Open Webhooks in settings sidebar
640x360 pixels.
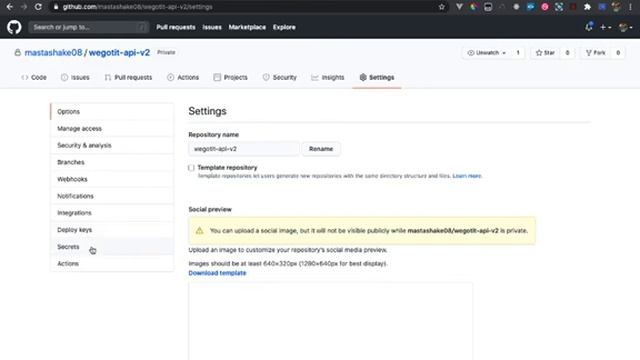tap(112, 179)
